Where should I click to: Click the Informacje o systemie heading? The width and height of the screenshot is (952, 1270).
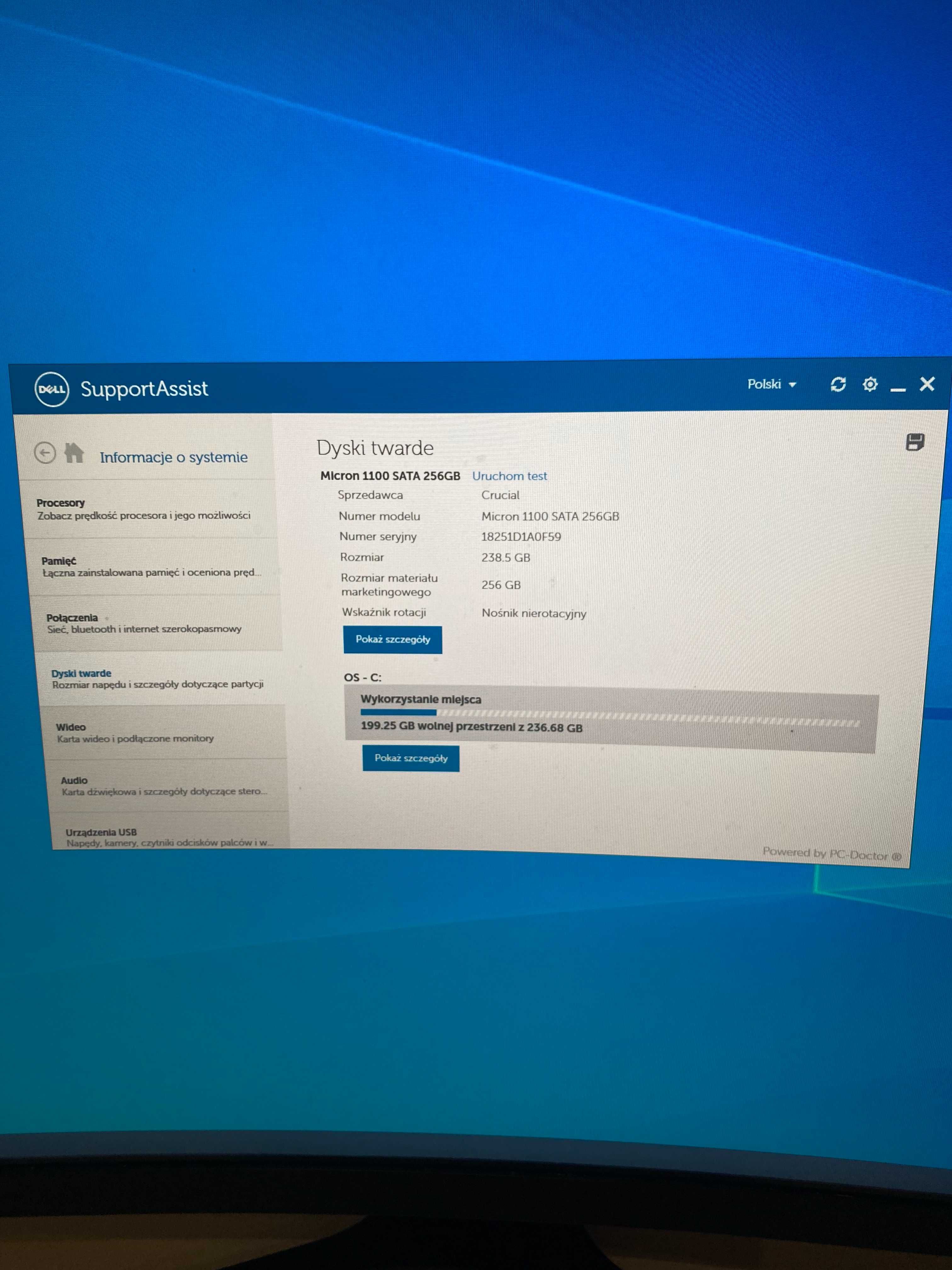(173, 457)
